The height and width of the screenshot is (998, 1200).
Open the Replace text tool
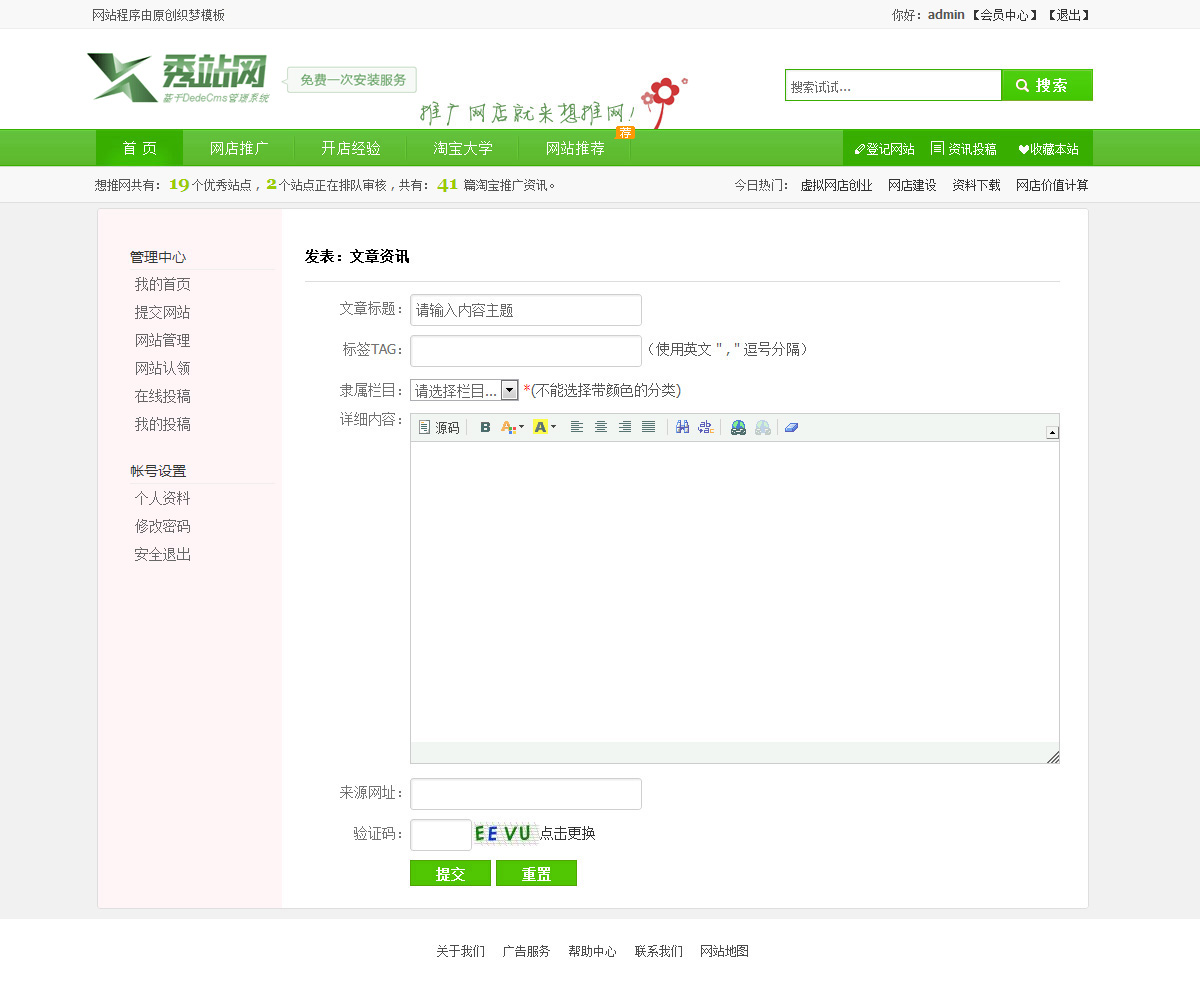706,427
